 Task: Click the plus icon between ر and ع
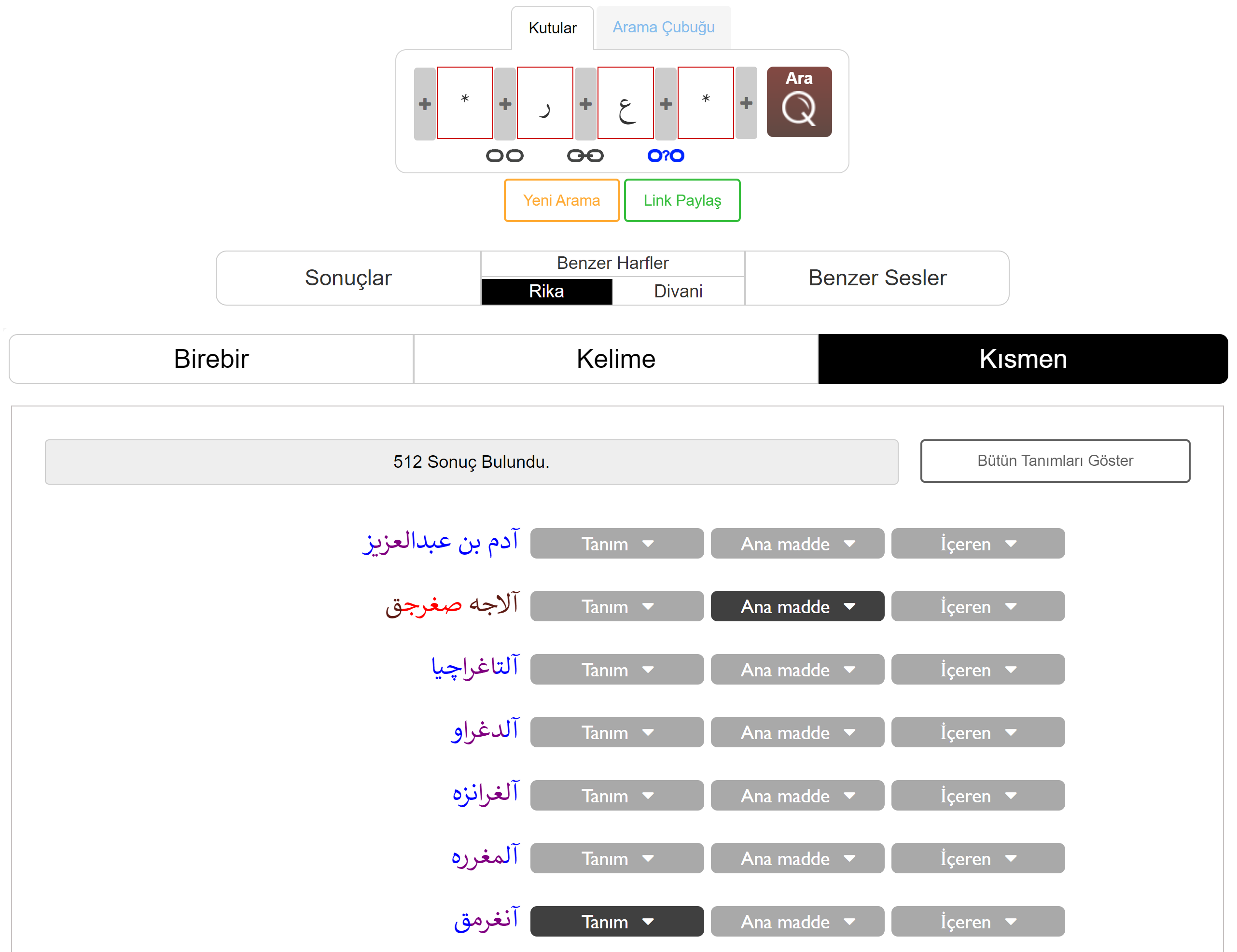pos(585,104)
